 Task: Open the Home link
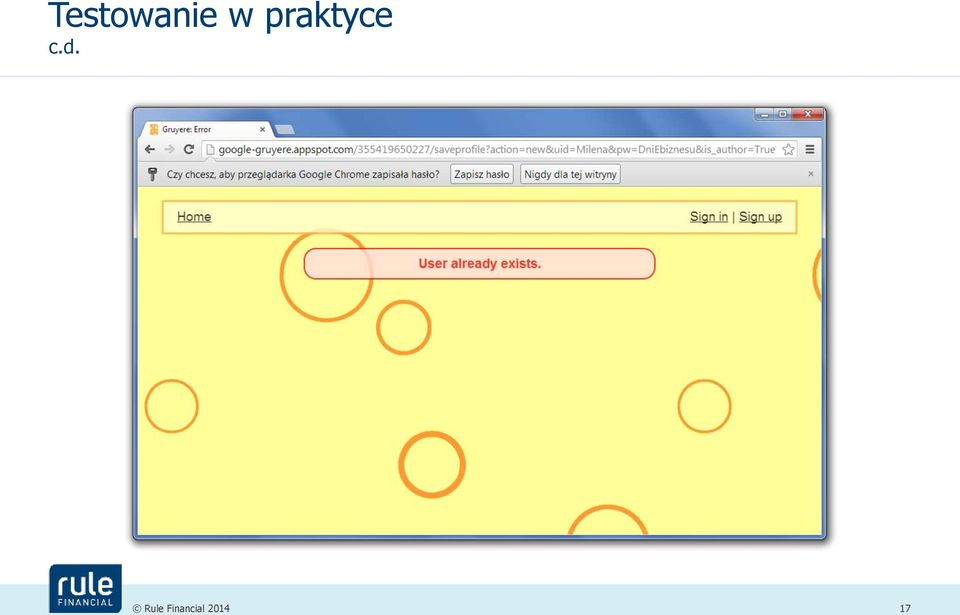point(194,216)
